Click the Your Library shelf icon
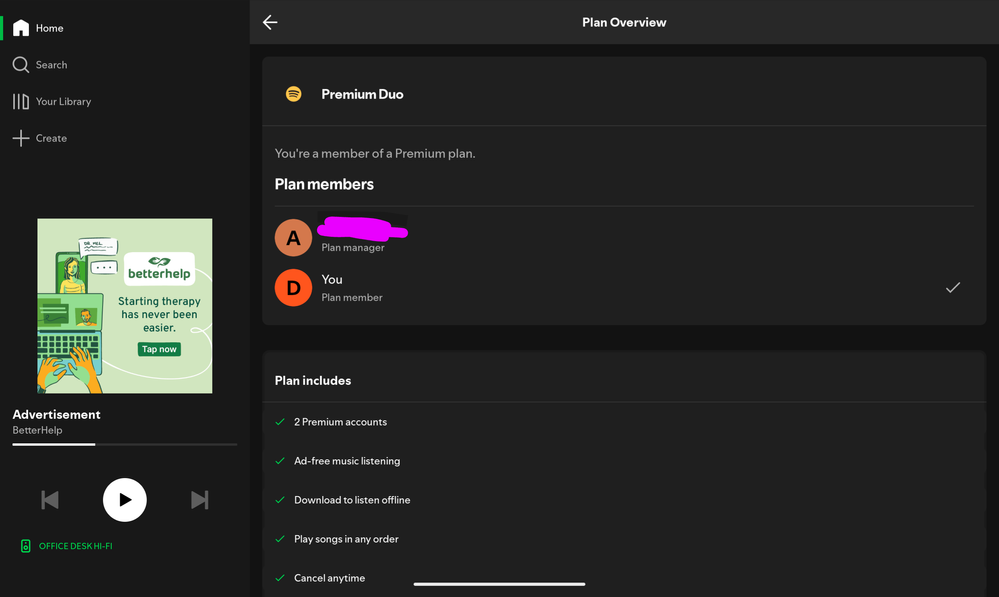Image resolution: width=999 pixels, height=597 pixels. click(21, 101)
